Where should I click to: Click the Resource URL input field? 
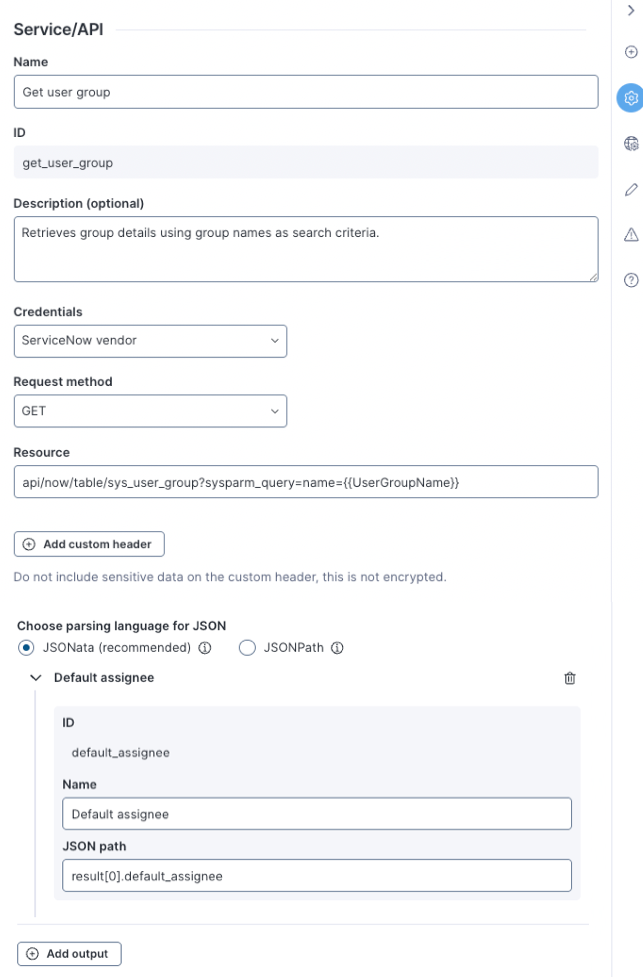pyautogui.click(x=305, y=482)
